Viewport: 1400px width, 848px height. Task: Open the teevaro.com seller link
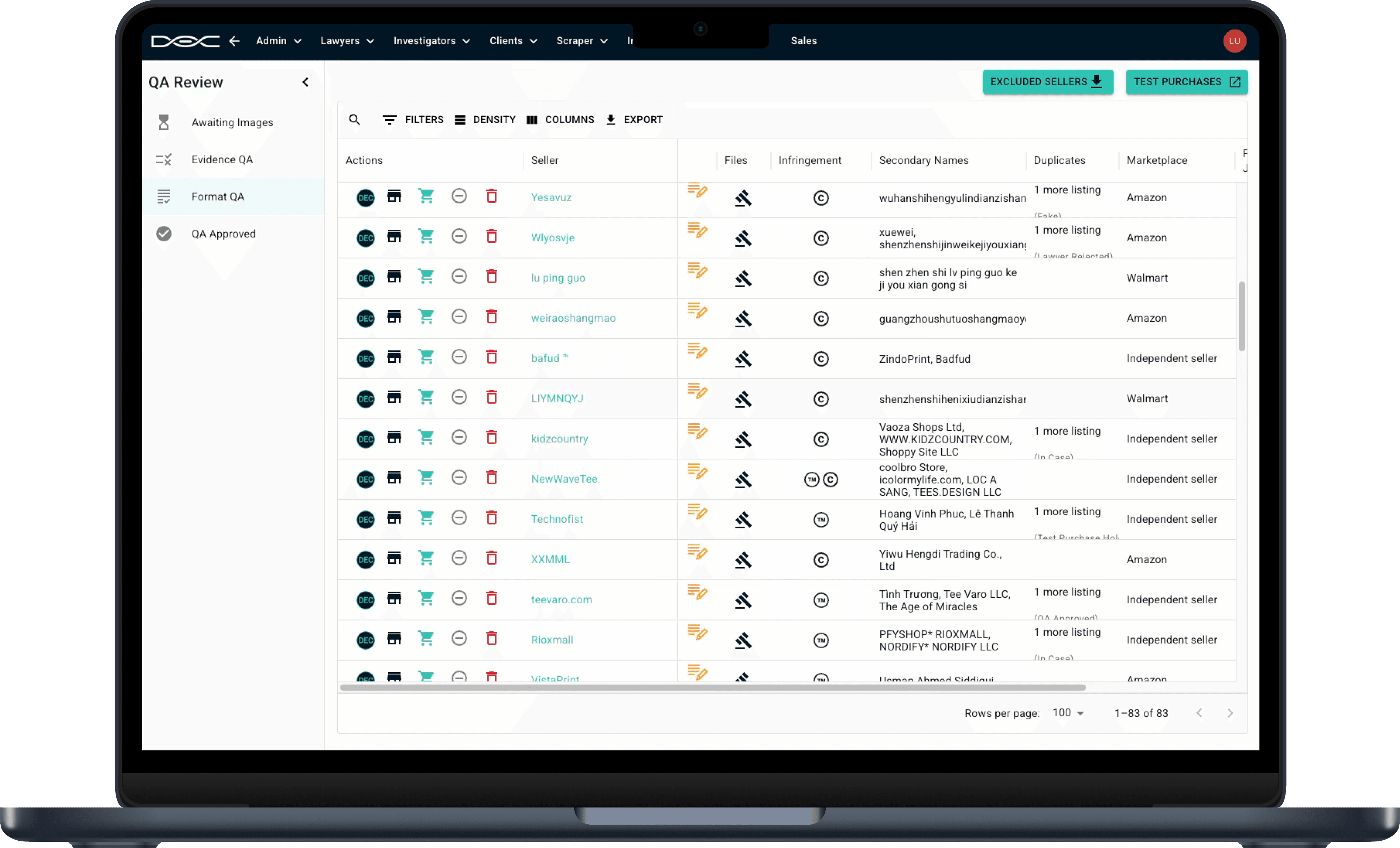pos(561,600)
